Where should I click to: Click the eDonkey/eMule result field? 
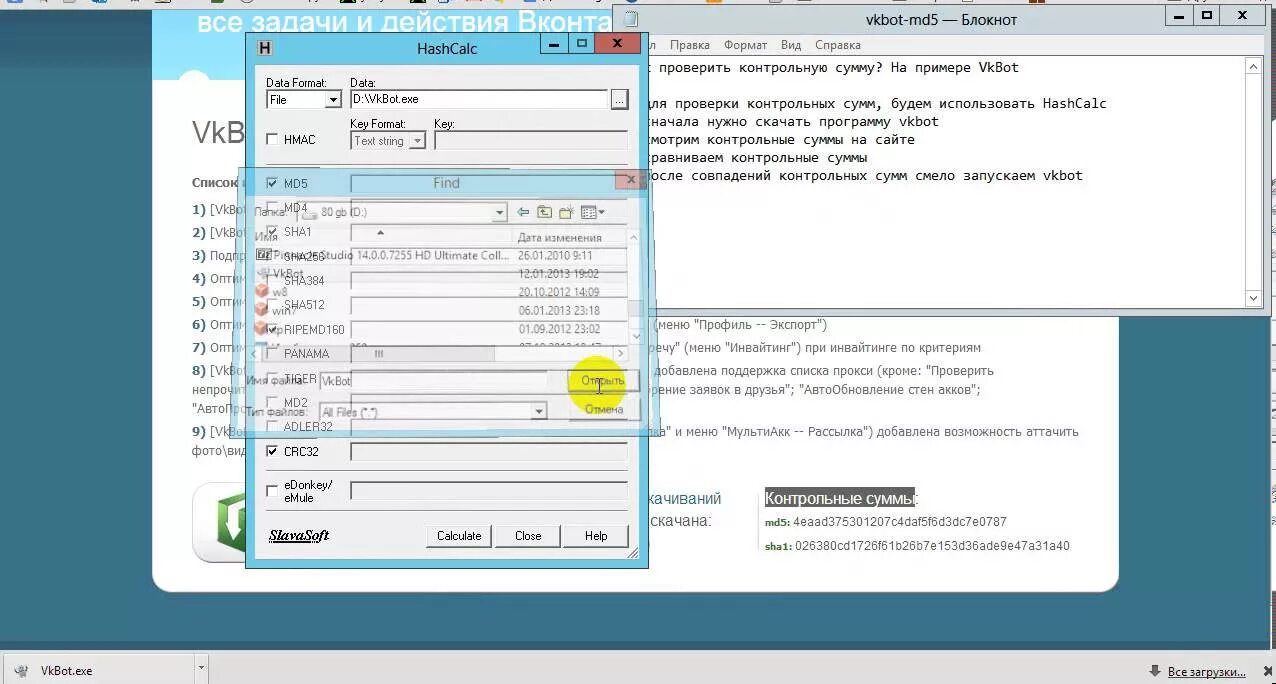(x=489, y=491)
